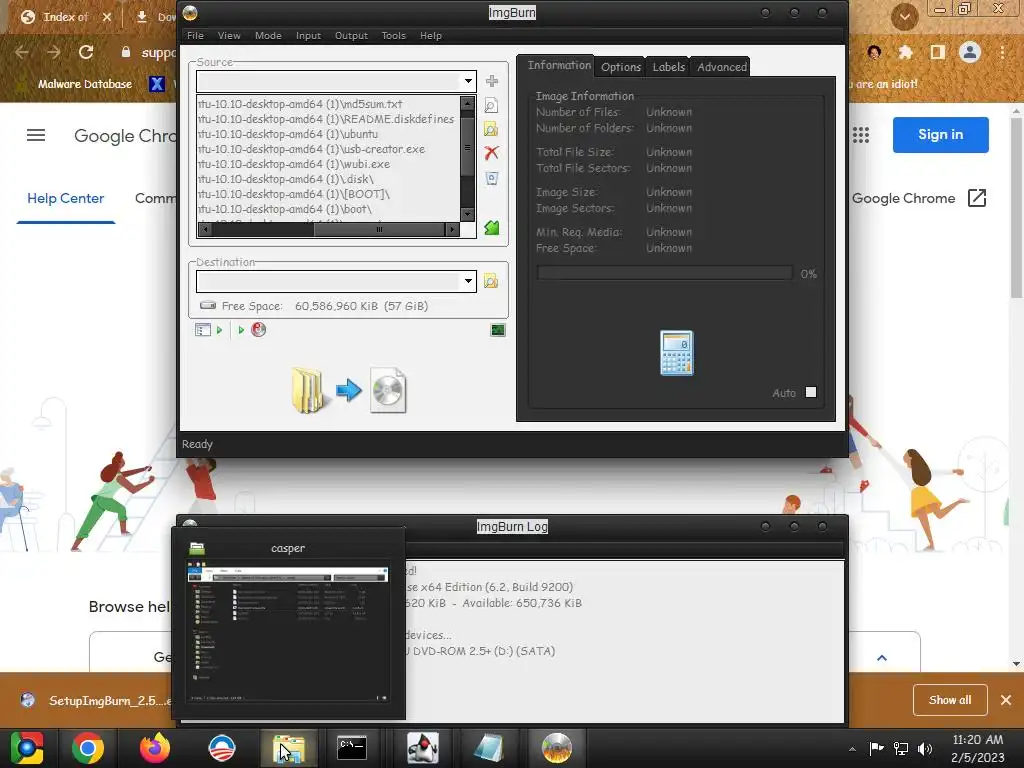Click source list vertical scroll up arrow
This screenshot has width=1024, height=768.
[468, 104]
